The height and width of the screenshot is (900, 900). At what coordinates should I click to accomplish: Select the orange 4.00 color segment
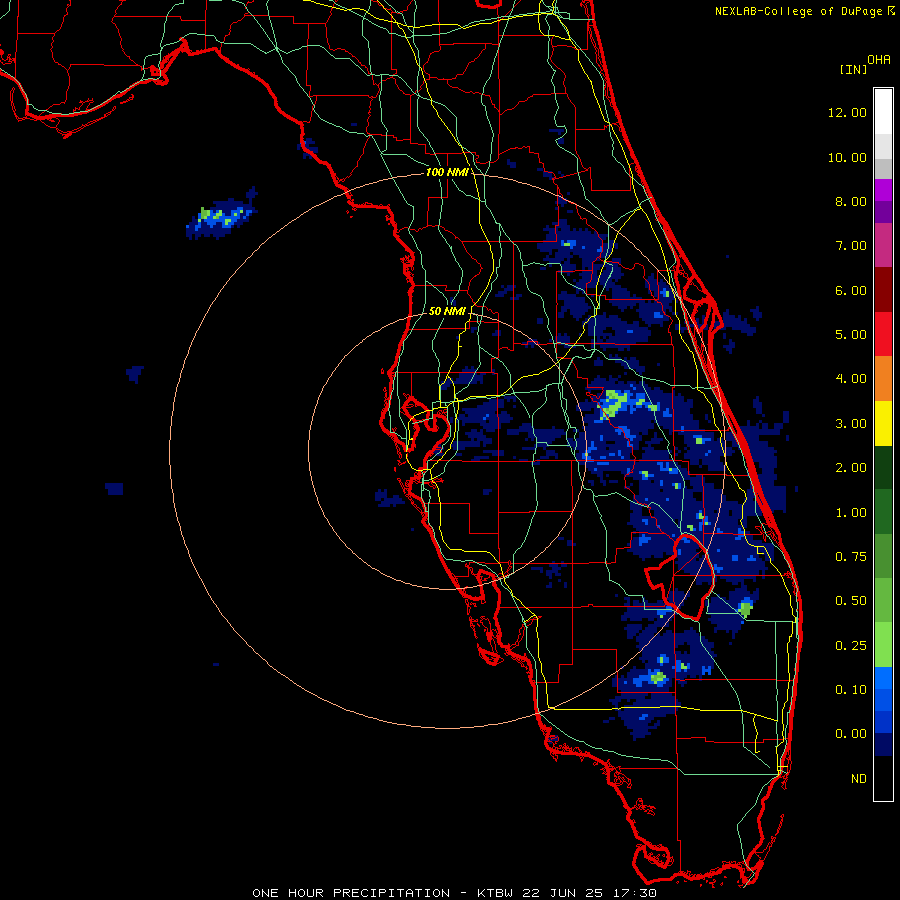tap(883, 379)
